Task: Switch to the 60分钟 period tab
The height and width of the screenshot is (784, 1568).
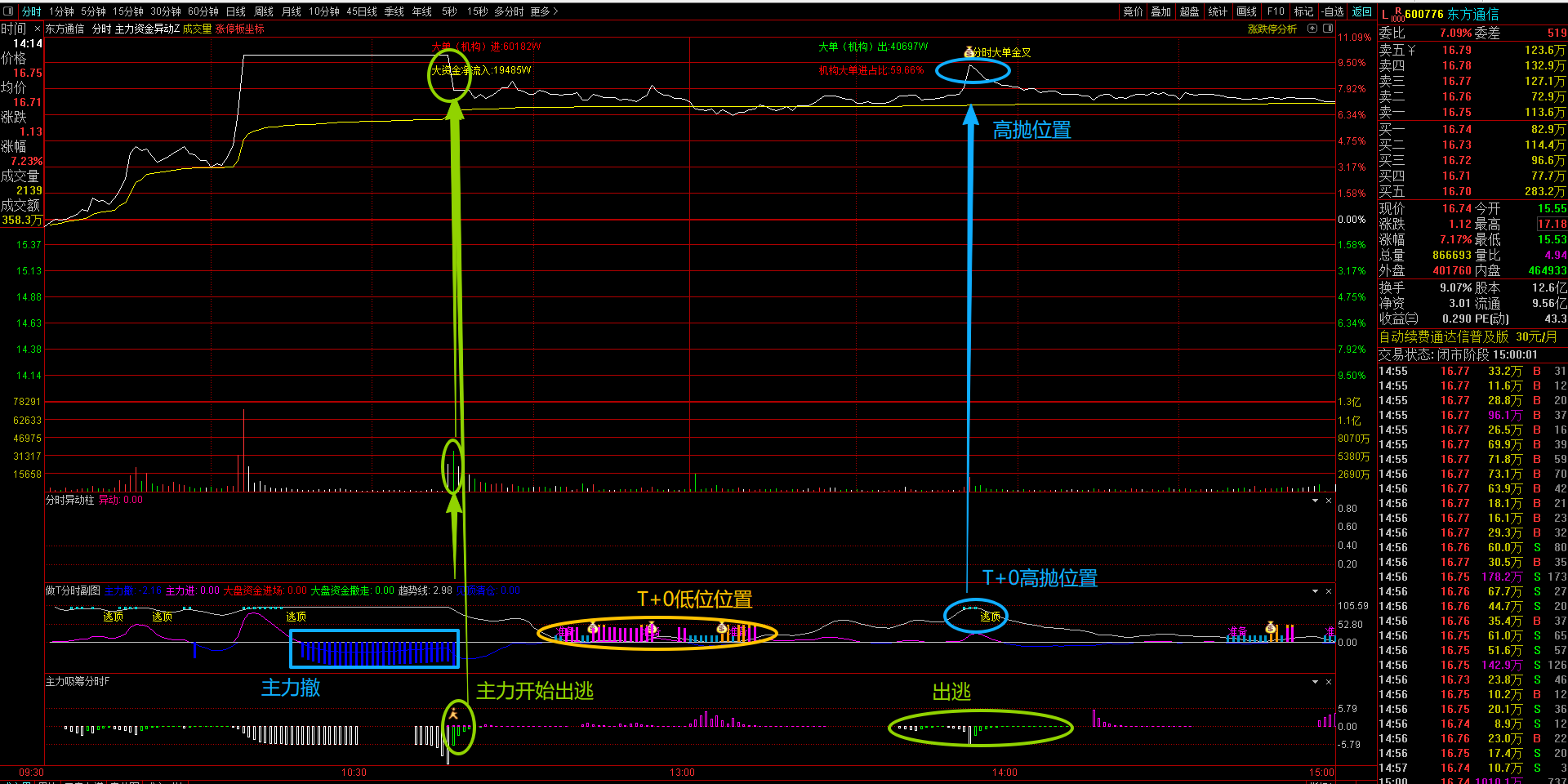Action: pos(203,11)
